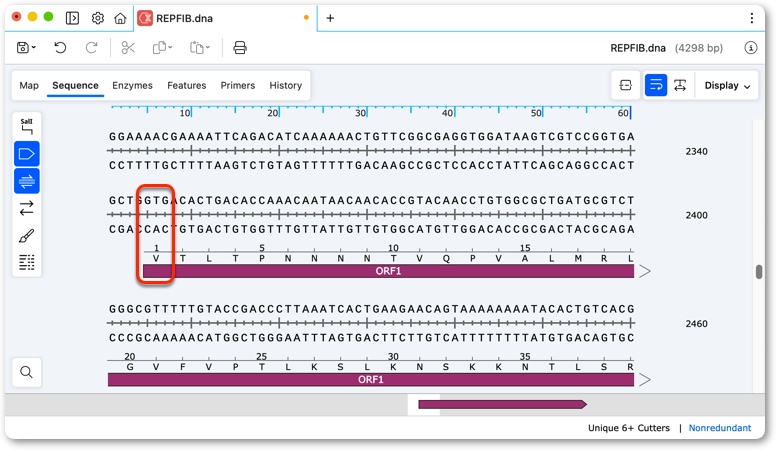This screenshot has width=776, height=450.
Task: Click the ORF1 feature bar at row 2400
Action: 388,271
